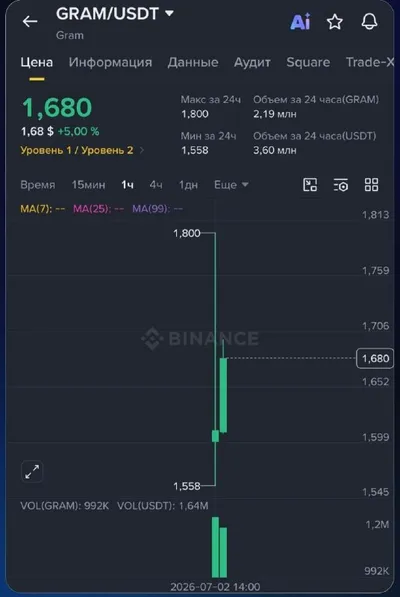The height and width of the screenshot is (597, 400).
Task: Open the Аудит tab
Action: click(x=252, y=62)
